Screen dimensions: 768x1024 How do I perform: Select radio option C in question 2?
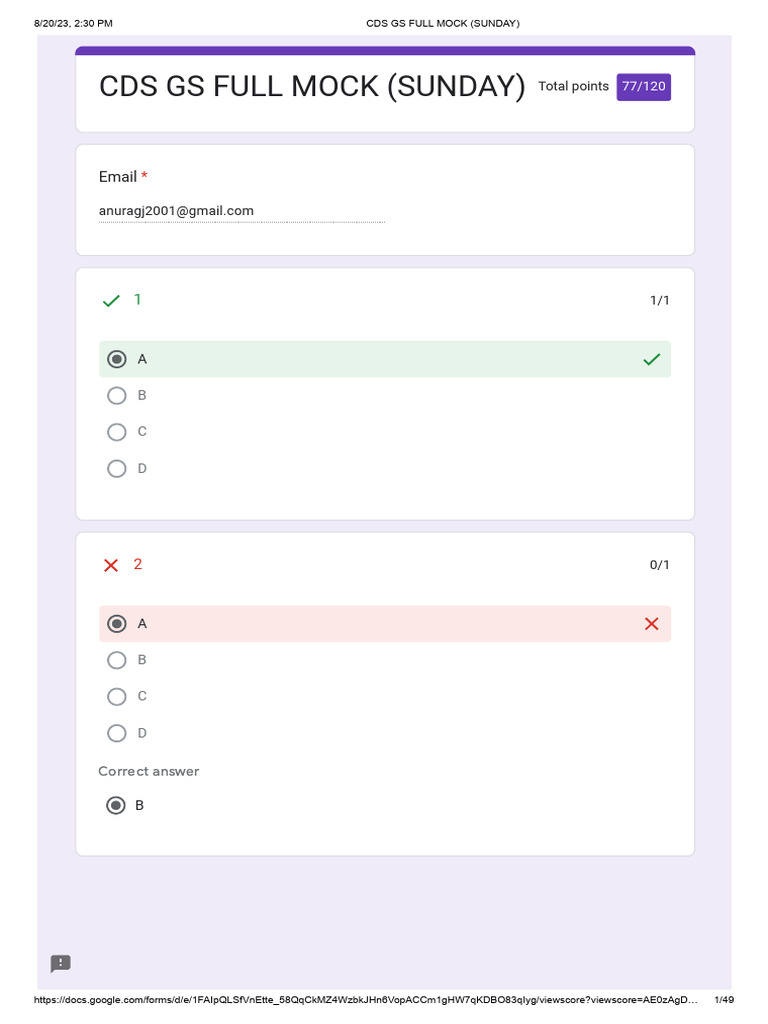[117, 696]
